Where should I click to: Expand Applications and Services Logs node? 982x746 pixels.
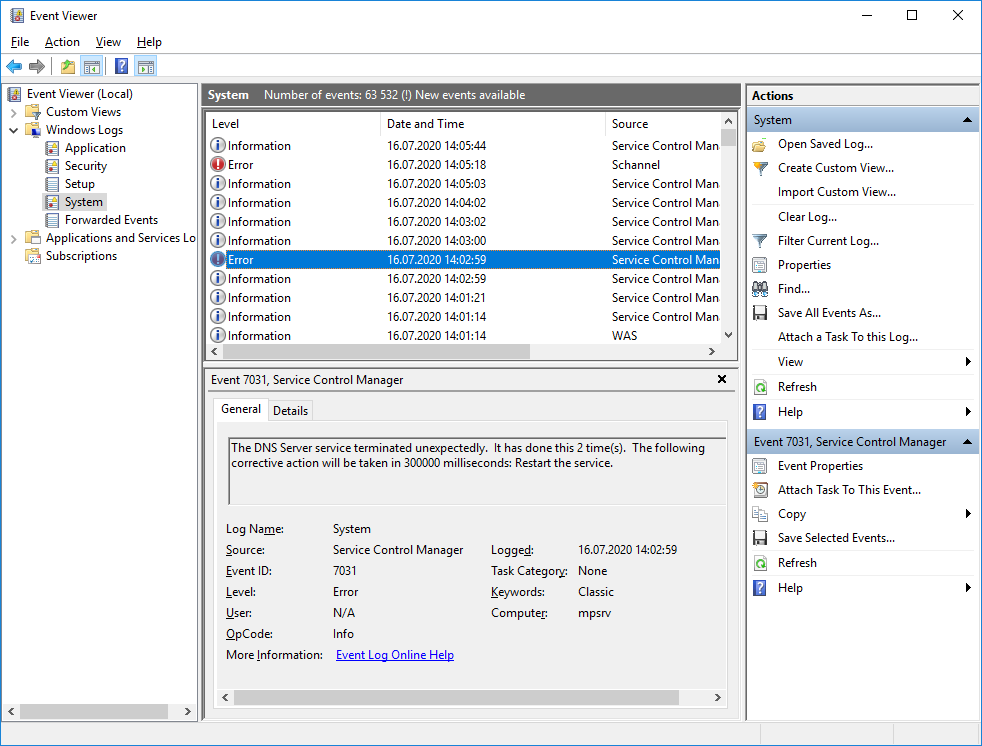coord(14,239)
